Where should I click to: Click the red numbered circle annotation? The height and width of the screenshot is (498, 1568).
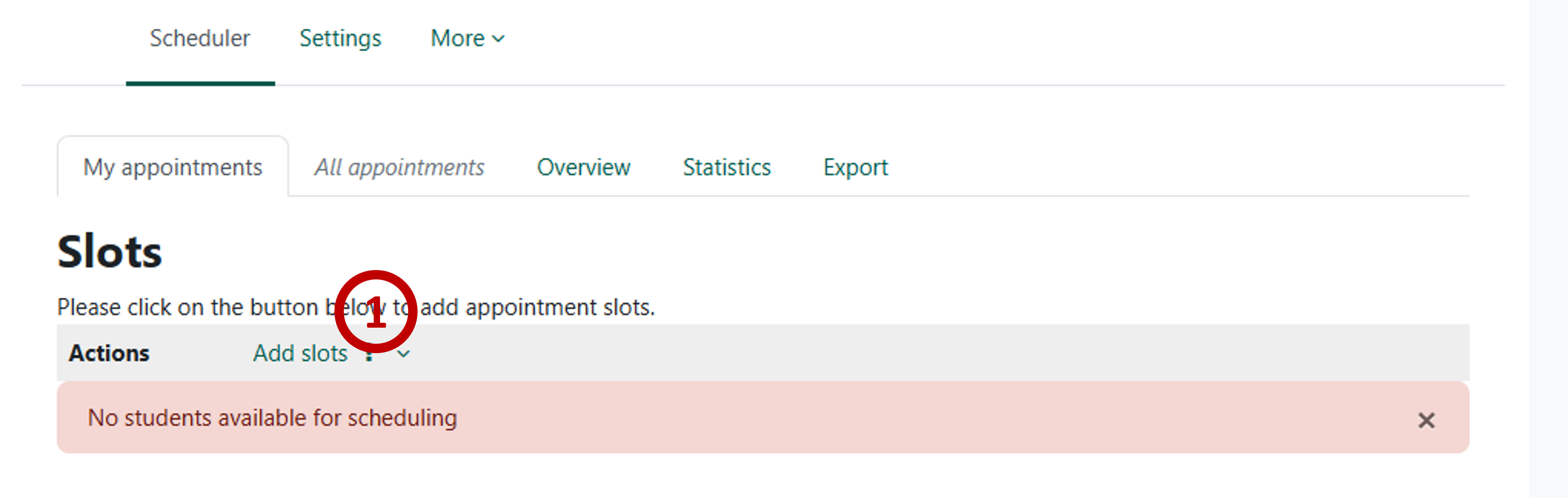point(376,311)
